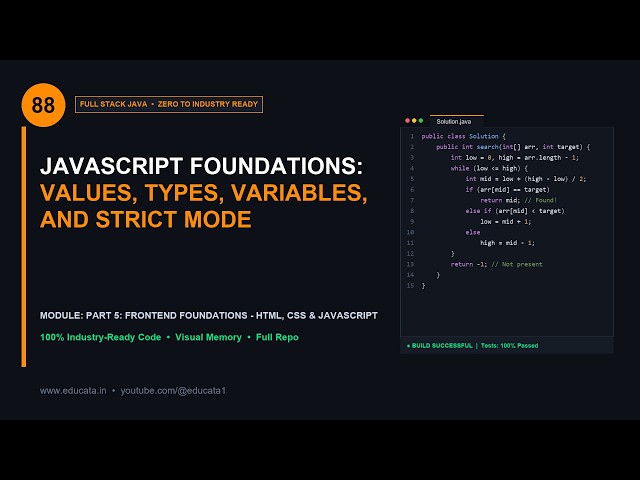The image size is (640, 480).
Task: Click the 'int mid = low + (high - low) / 2;' line
Action: [526, 179]
